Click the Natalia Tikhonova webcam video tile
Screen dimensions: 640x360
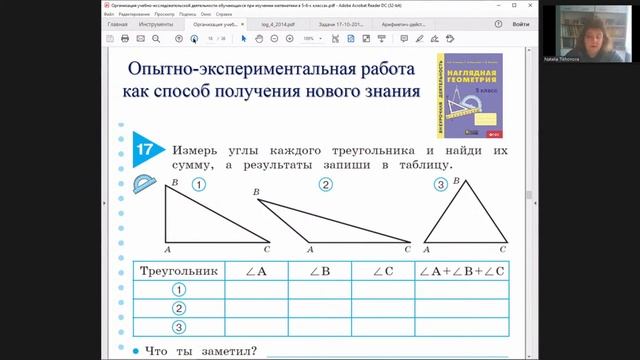pos(588,34)
